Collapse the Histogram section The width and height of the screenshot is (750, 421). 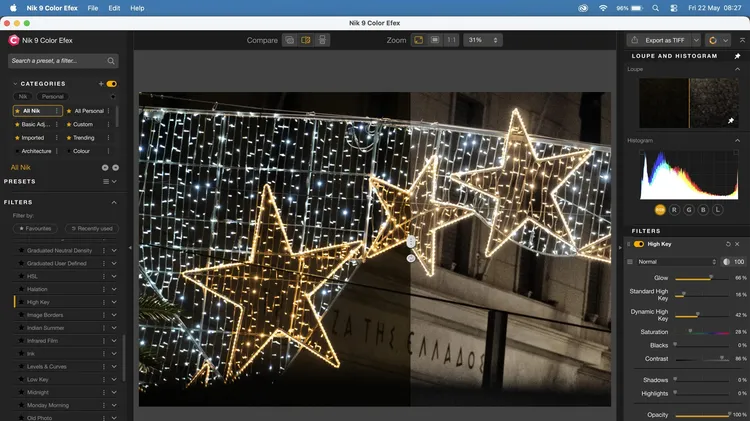737,141
